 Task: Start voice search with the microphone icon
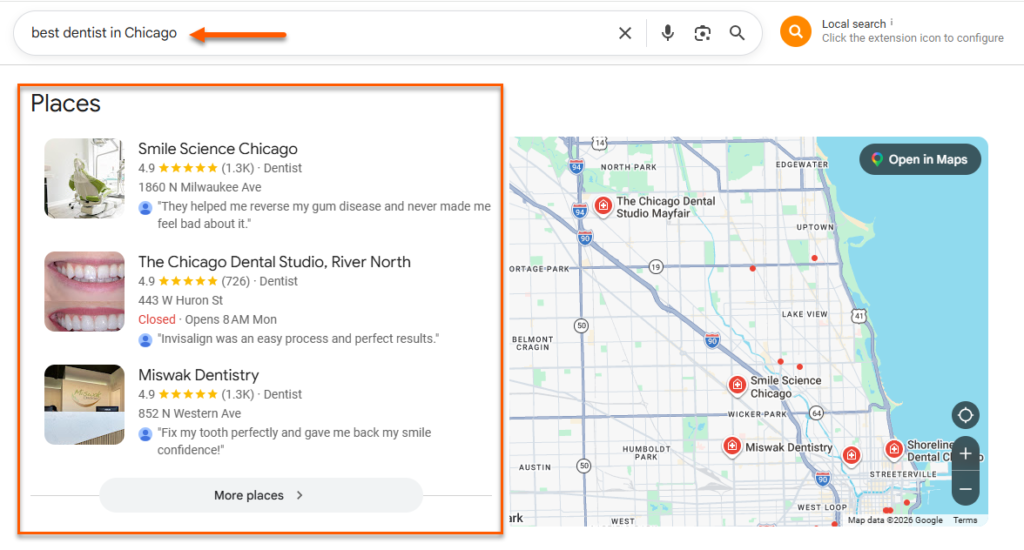(667, 33)
